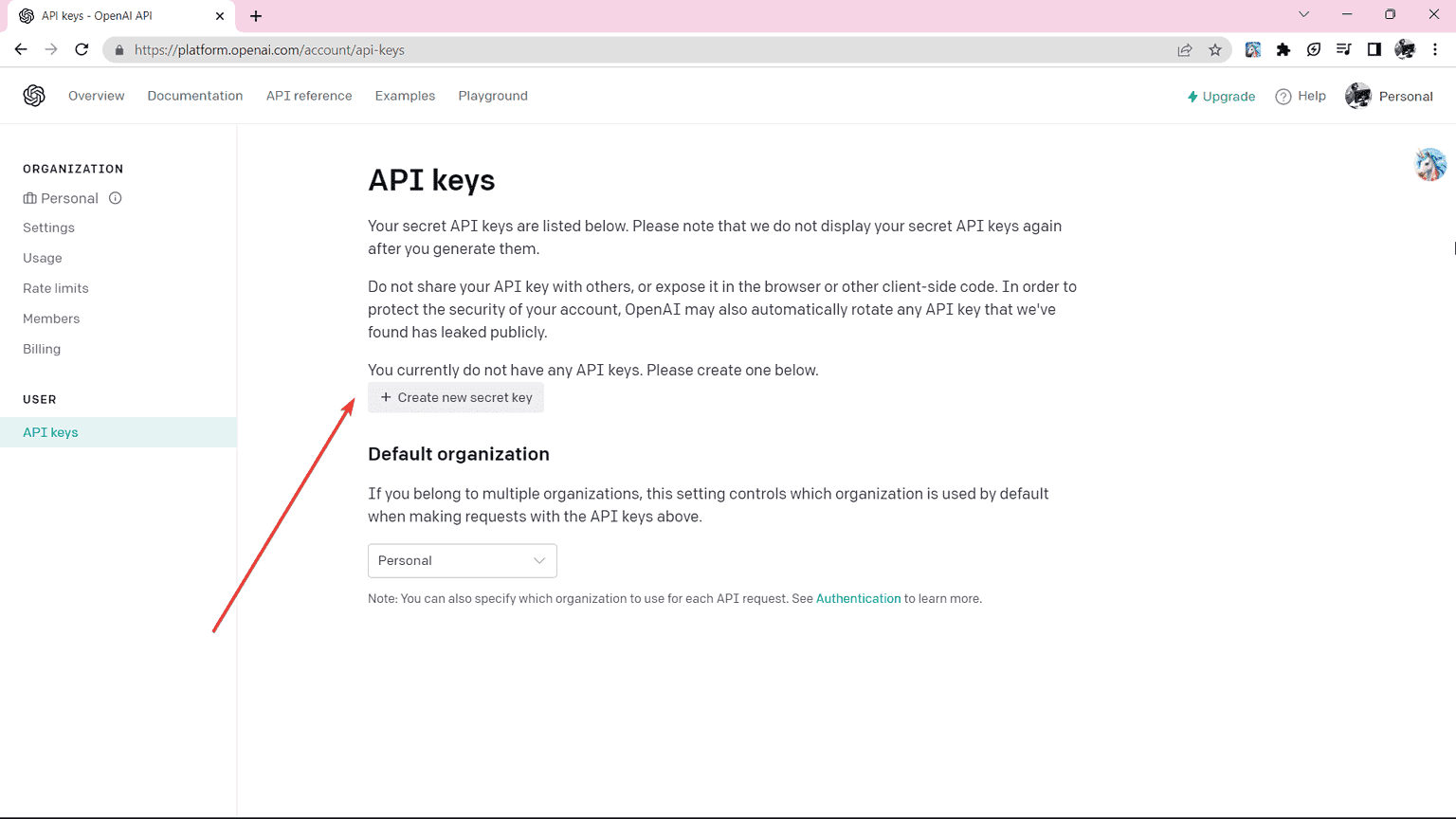Bookmark this page with star icon
This screenshot has height=819, width=1456.
(x=1215, y=50)
